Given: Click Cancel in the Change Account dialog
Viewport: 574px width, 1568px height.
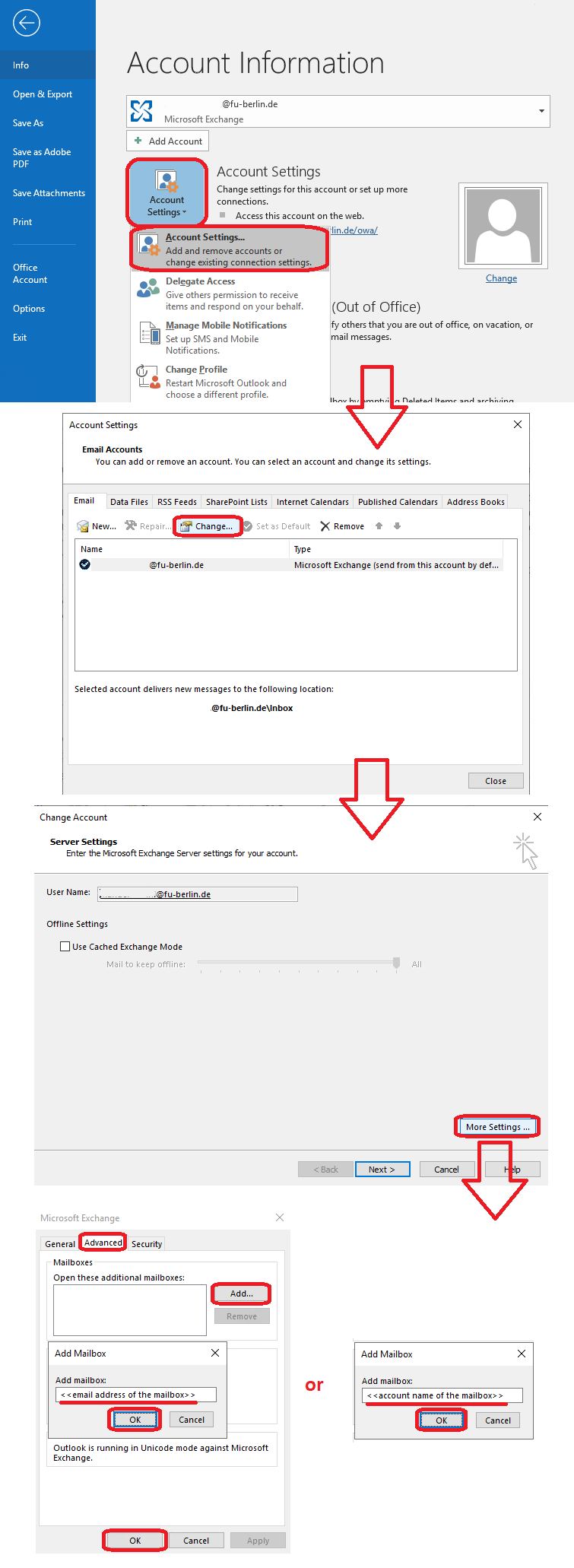Looking at the screenshot, I should point(446,1170).
